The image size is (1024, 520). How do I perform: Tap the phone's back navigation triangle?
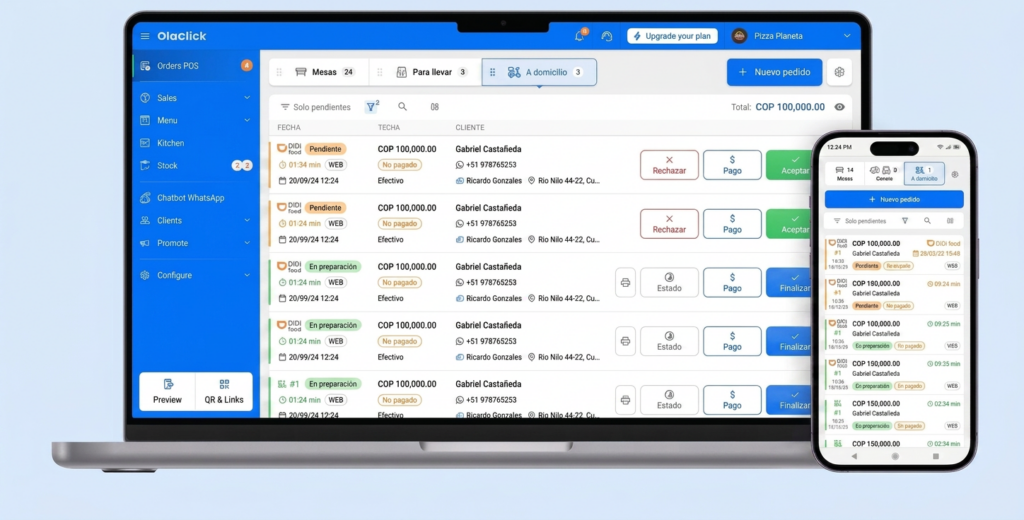coord(854,457)
